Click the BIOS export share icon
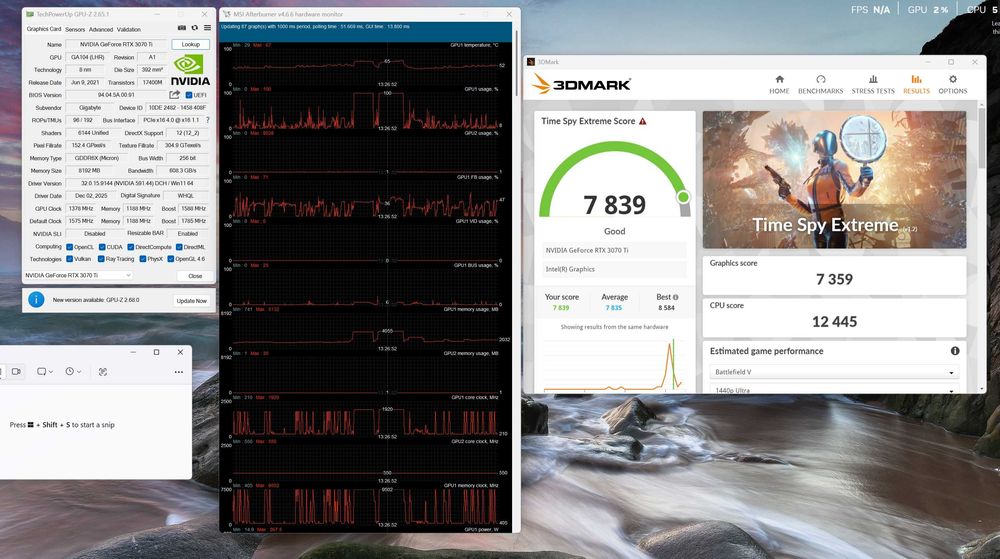 click(174, 94)
